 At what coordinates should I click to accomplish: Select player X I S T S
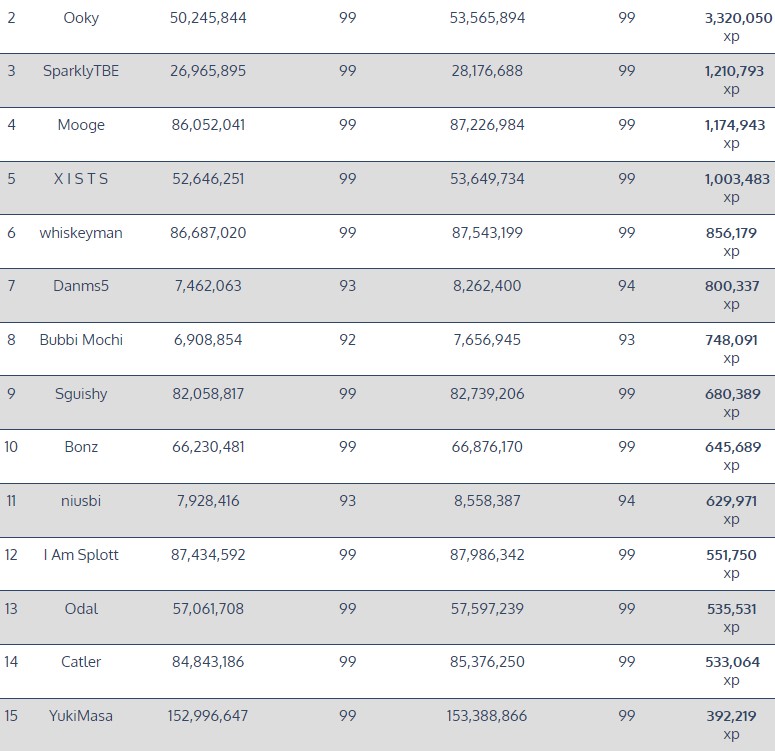[x=81, y=179]
